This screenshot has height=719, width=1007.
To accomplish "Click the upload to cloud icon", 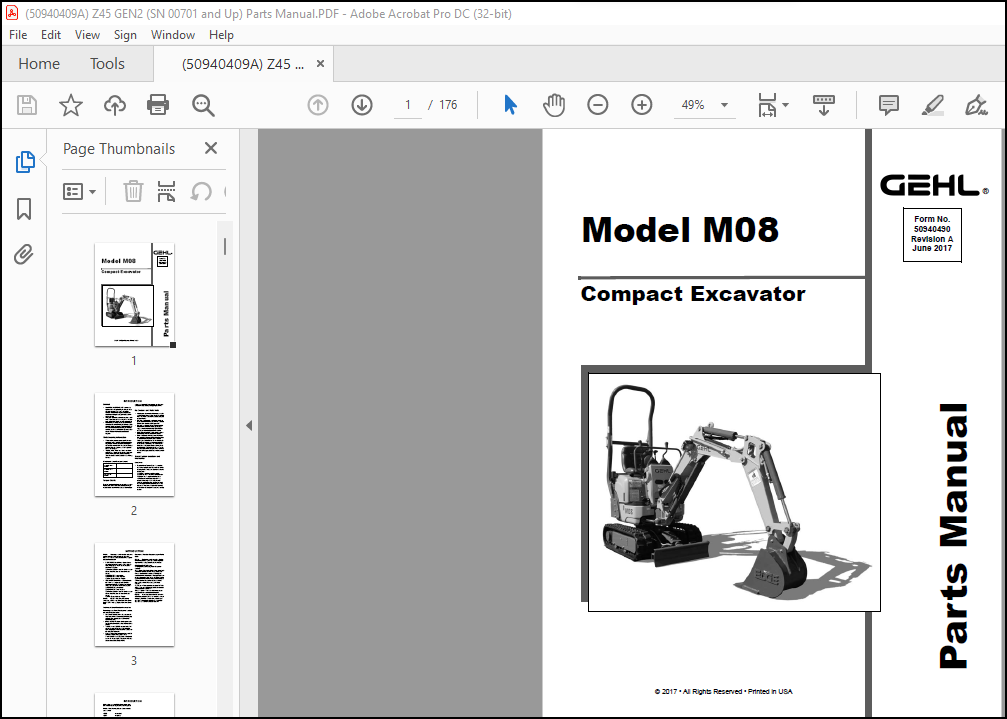I will coord(115,105).
